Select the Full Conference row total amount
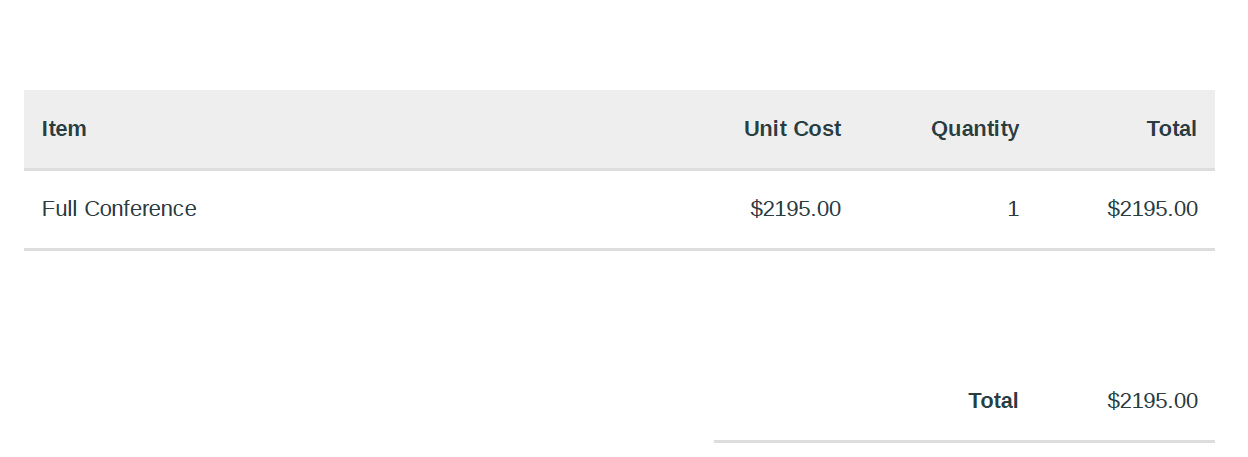 click(x=1152, y=209)
